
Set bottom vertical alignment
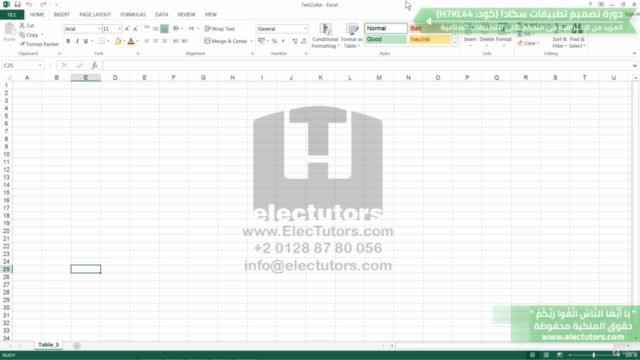(164, 29)
